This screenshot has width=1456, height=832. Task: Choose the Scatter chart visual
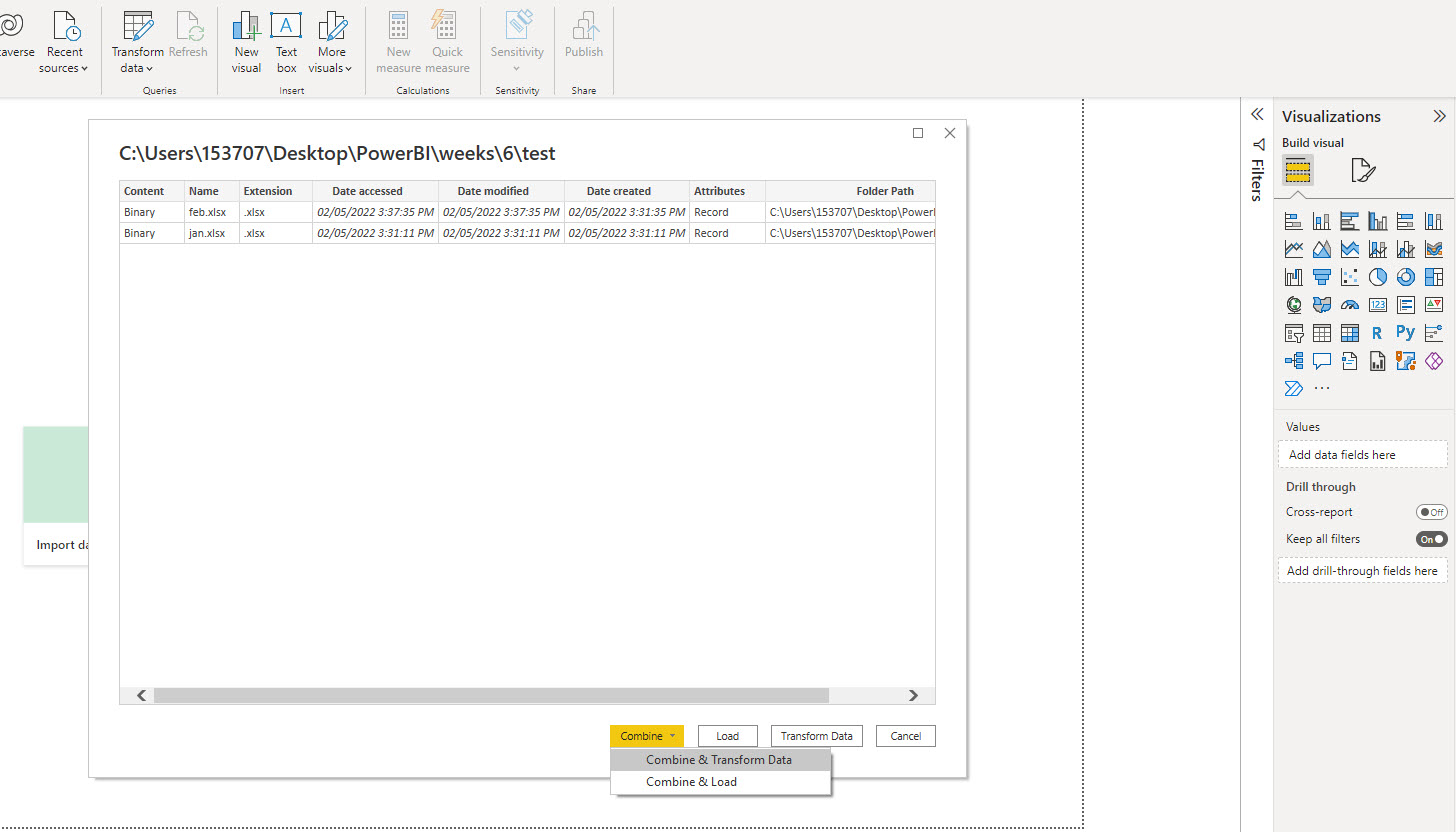coord(1350,277)
